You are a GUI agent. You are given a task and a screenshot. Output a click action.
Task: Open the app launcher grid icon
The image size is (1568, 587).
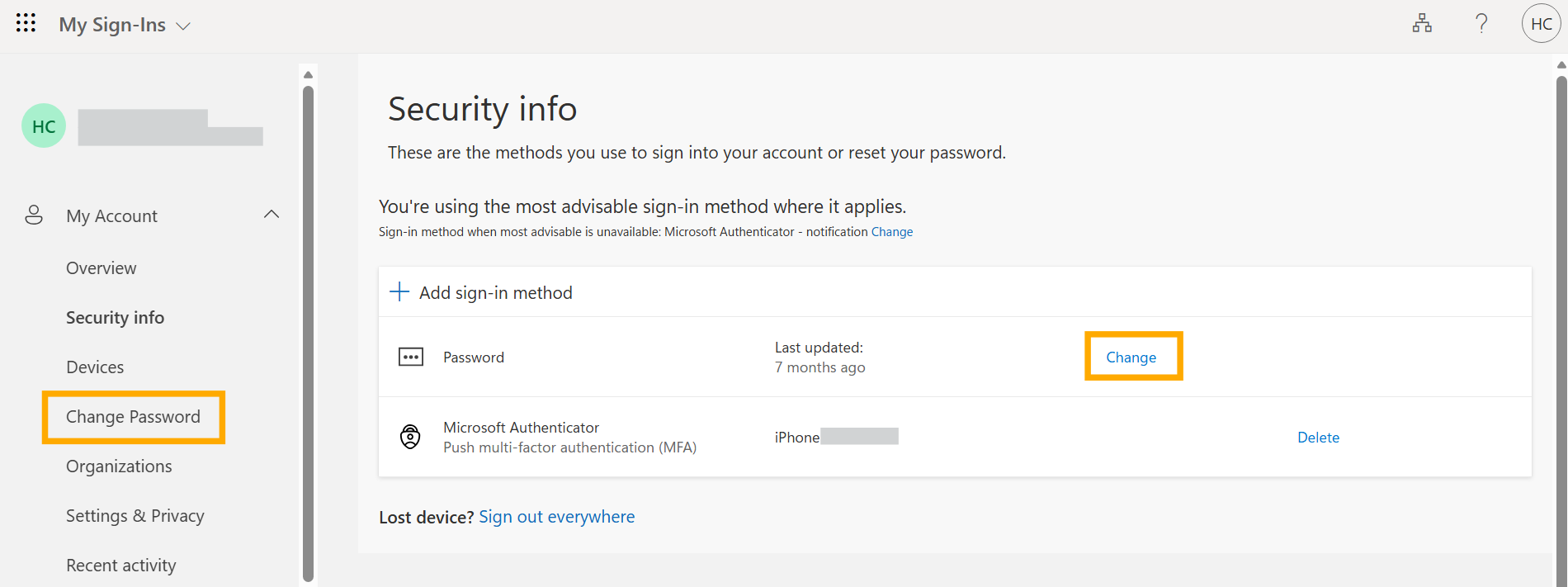point(26,23)
